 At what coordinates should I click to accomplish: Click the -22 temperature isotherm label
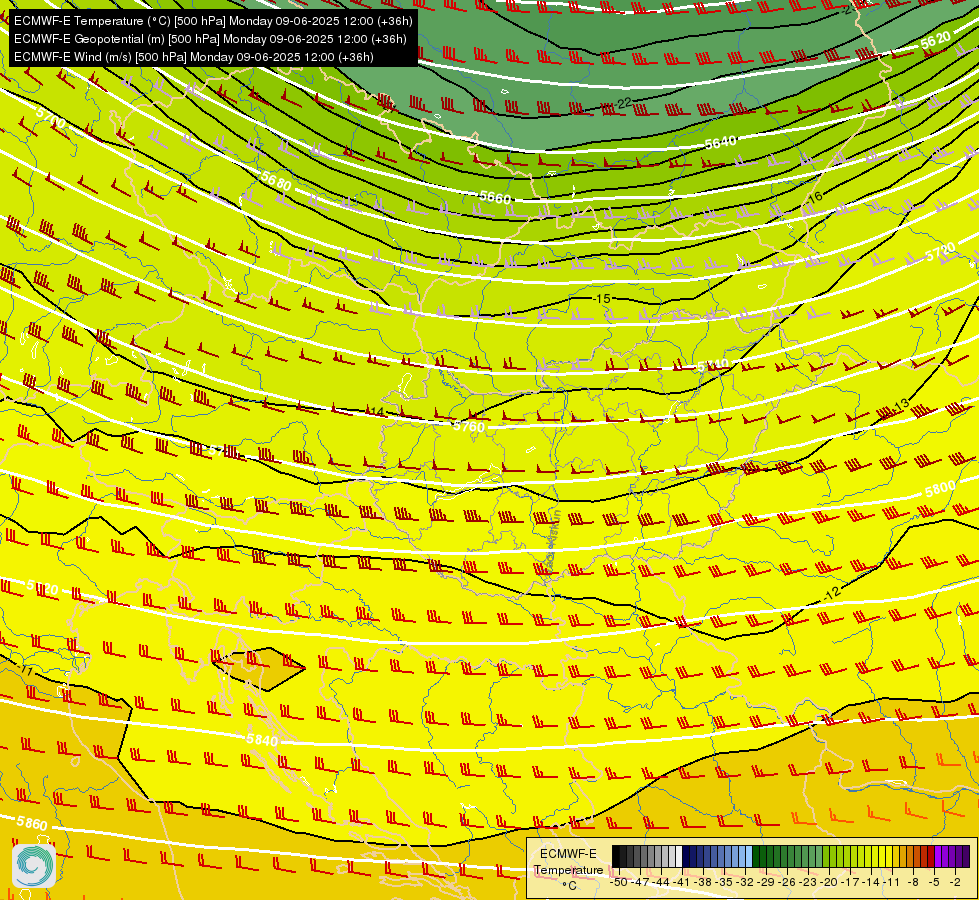[622, 103]
